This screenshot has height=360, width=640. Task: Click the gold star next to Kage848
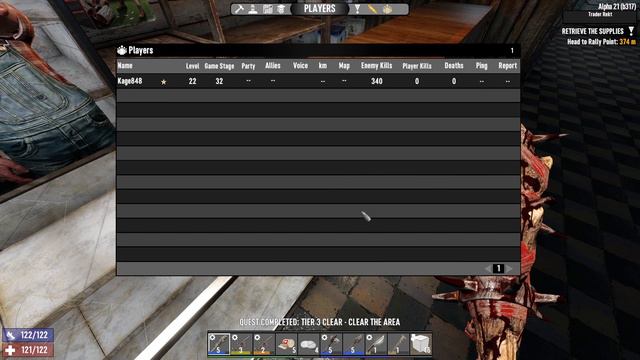point(164,82)
